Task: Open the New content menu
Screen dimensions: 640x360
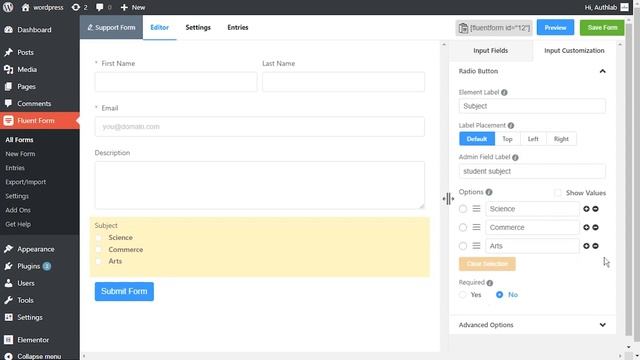Action: 133,7
